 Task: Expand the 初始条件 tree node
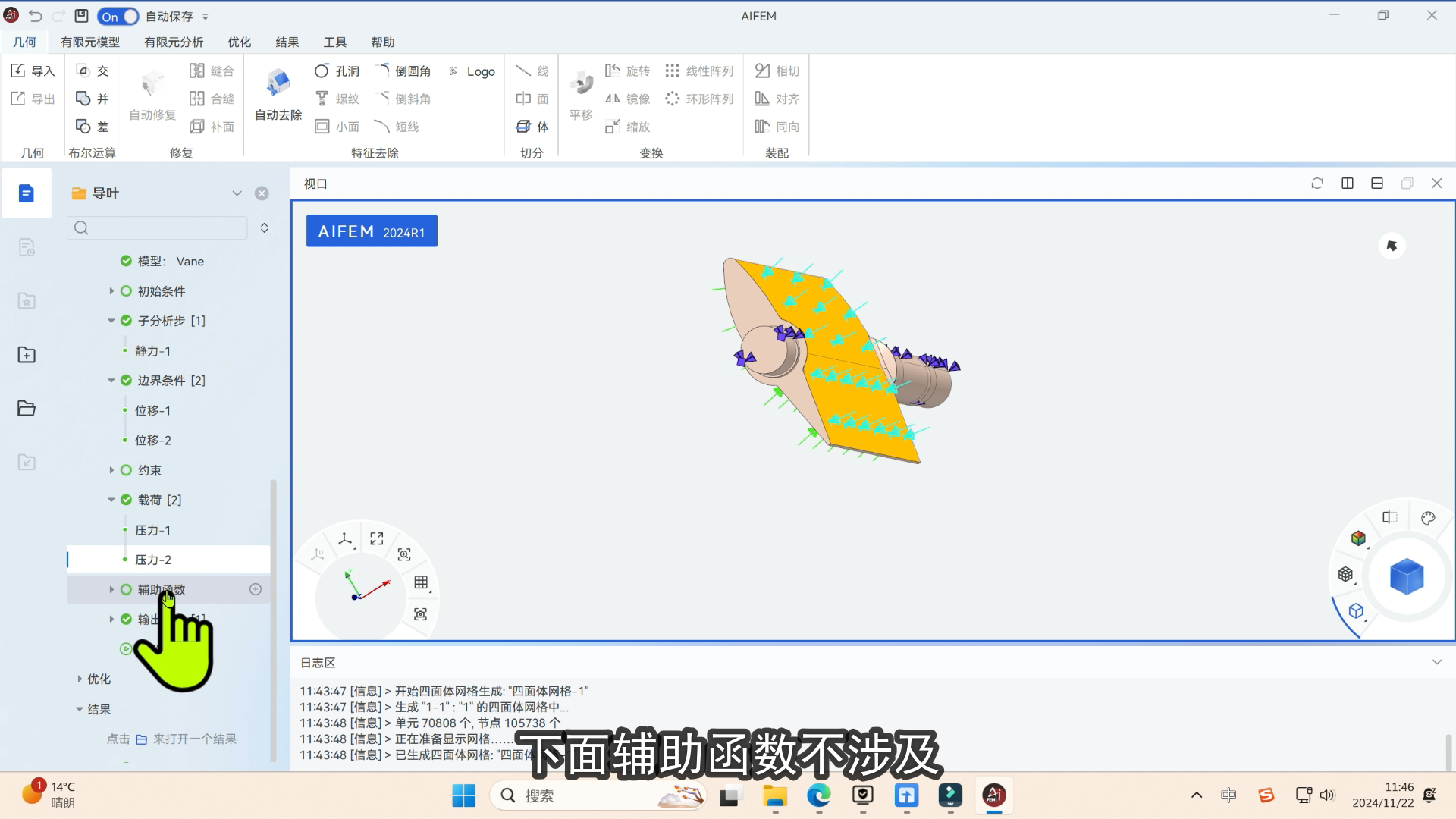(x=111, y=291)
